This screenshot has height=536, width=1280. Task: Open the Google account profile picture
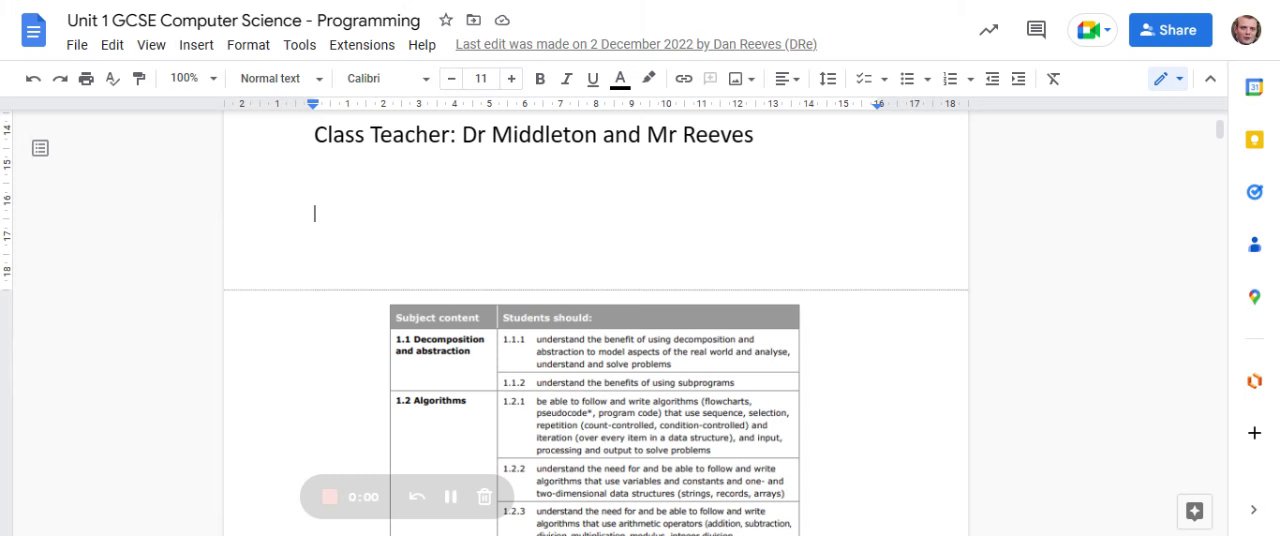pyautogui.click(x=1246, y=30)
